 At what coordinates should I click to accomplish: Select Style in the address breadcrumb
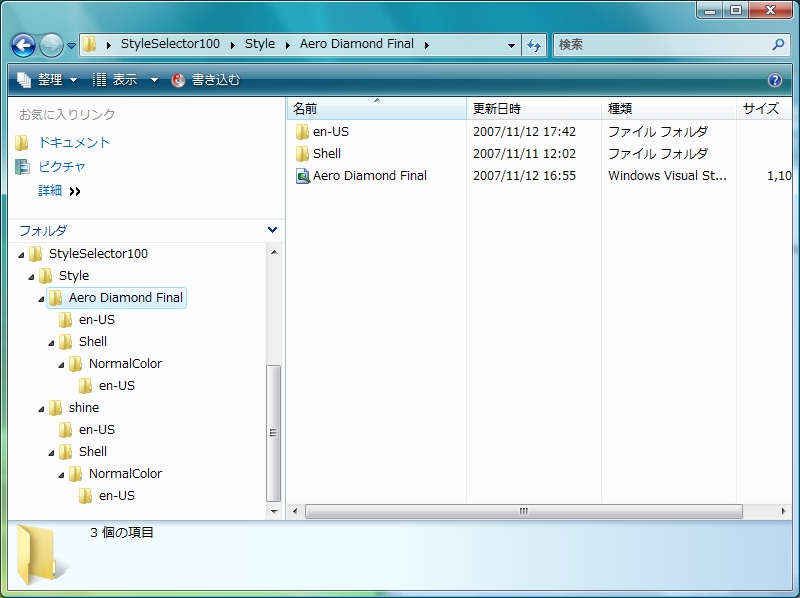tap(260, 44)
